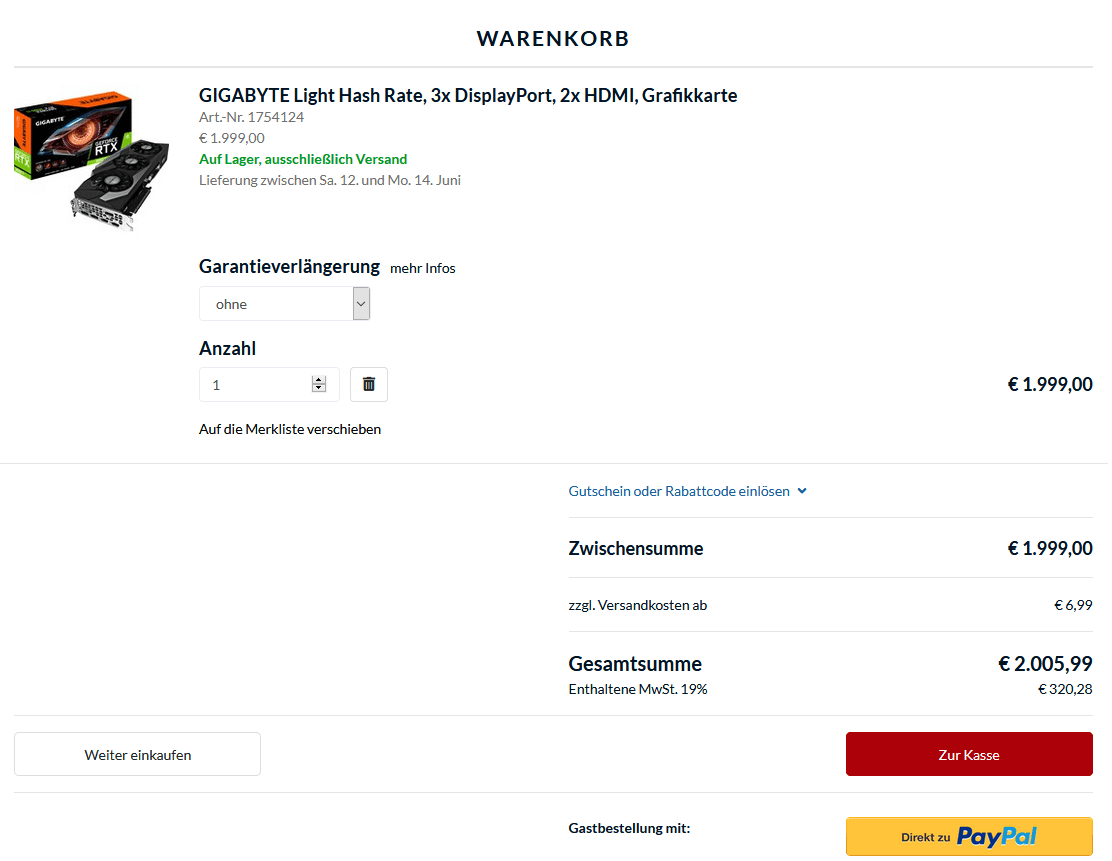Click the Gutschein oder Rabattcode einlösen link

click(x=679, y=491)
